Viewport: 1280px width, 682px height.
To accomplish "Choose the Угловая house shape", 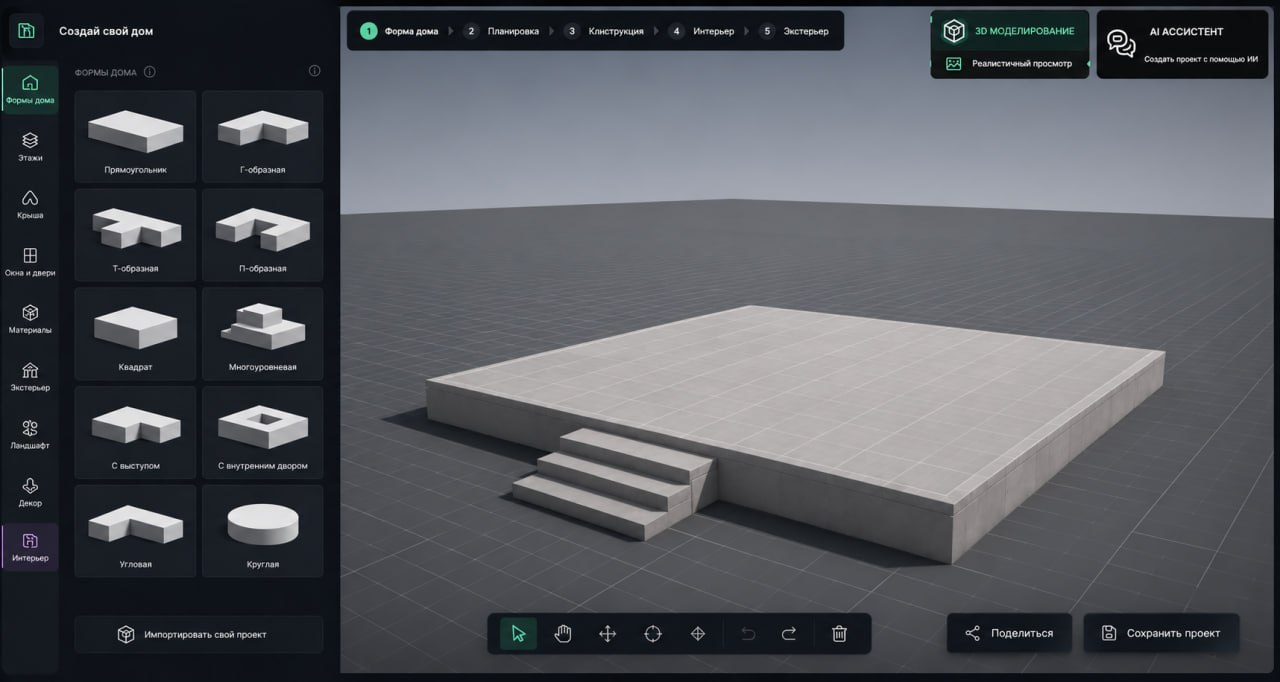I will pos(136,531).
